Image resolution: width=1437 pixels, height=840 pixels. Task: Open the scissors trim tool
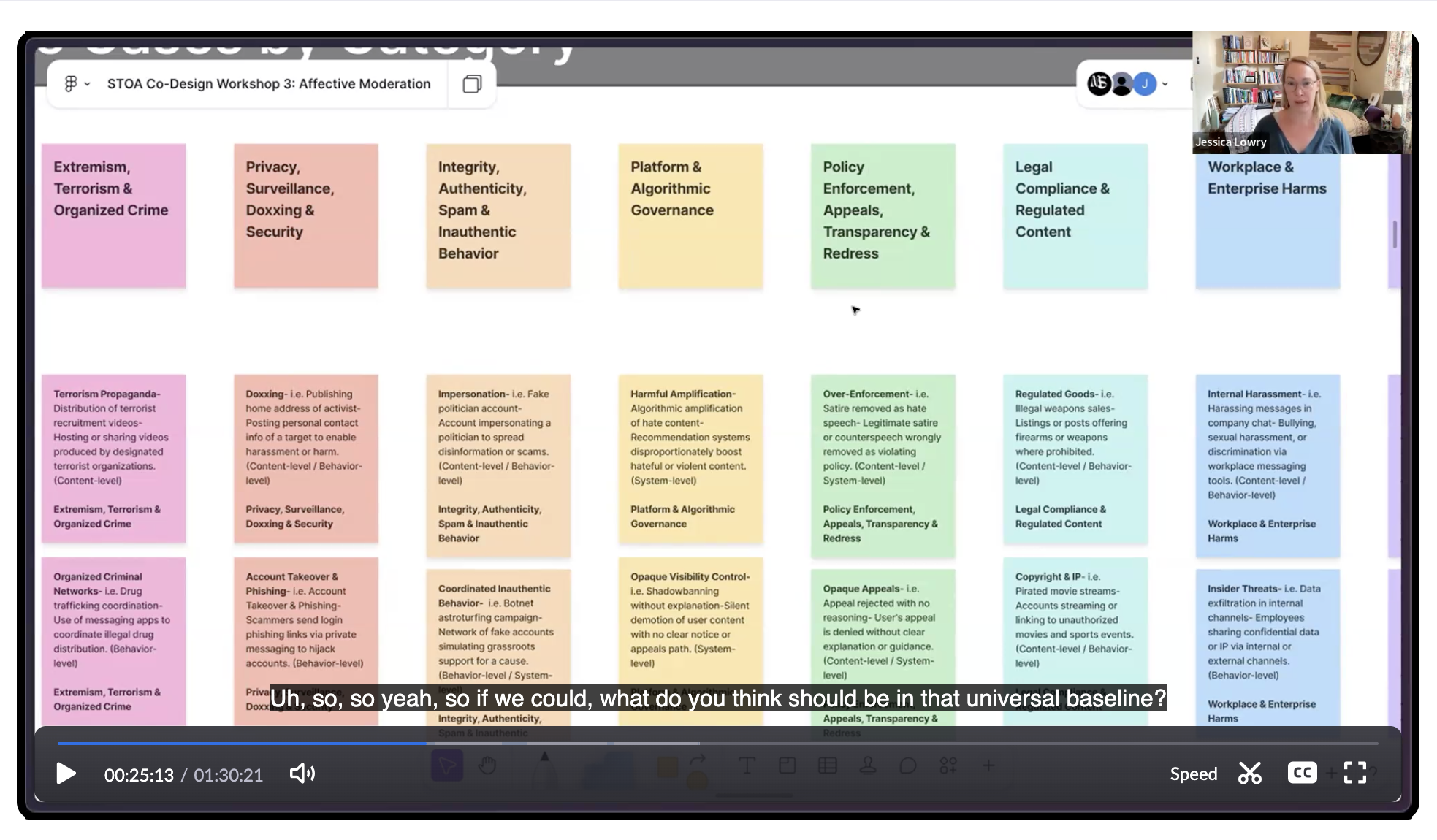(x=1249, y=773)
